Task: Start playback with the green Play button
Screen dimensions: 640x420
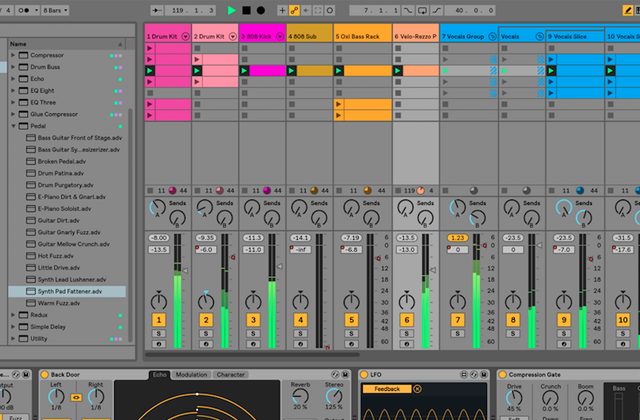Action: 231,10
